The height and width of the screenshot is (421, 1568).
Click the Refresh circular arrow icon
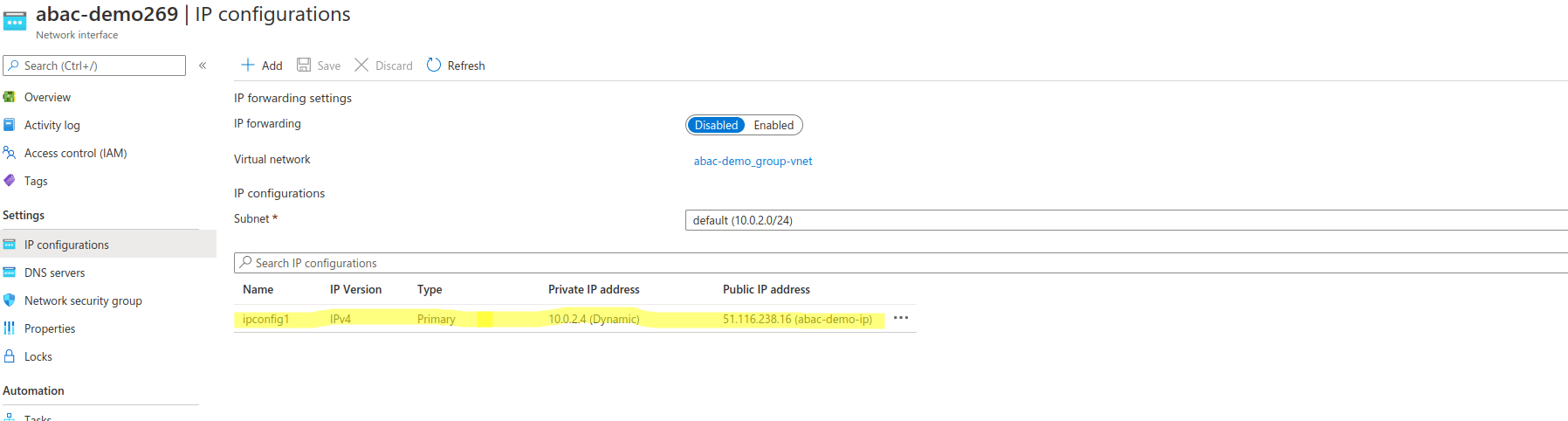[x=434, y=66]
